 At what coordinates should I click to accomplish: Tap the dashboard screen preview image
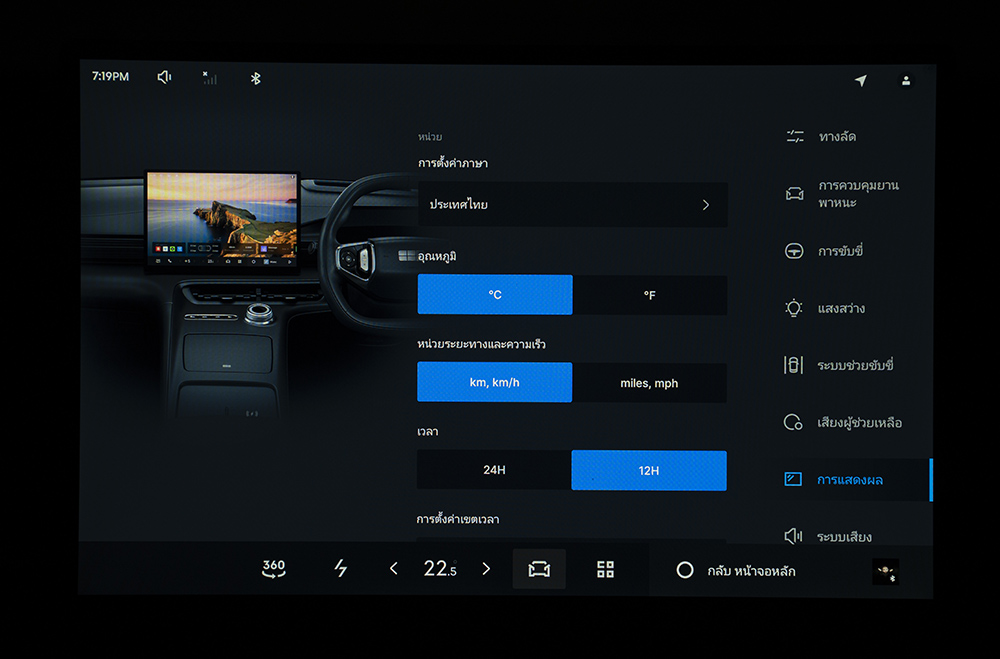[x=223, y=220]
